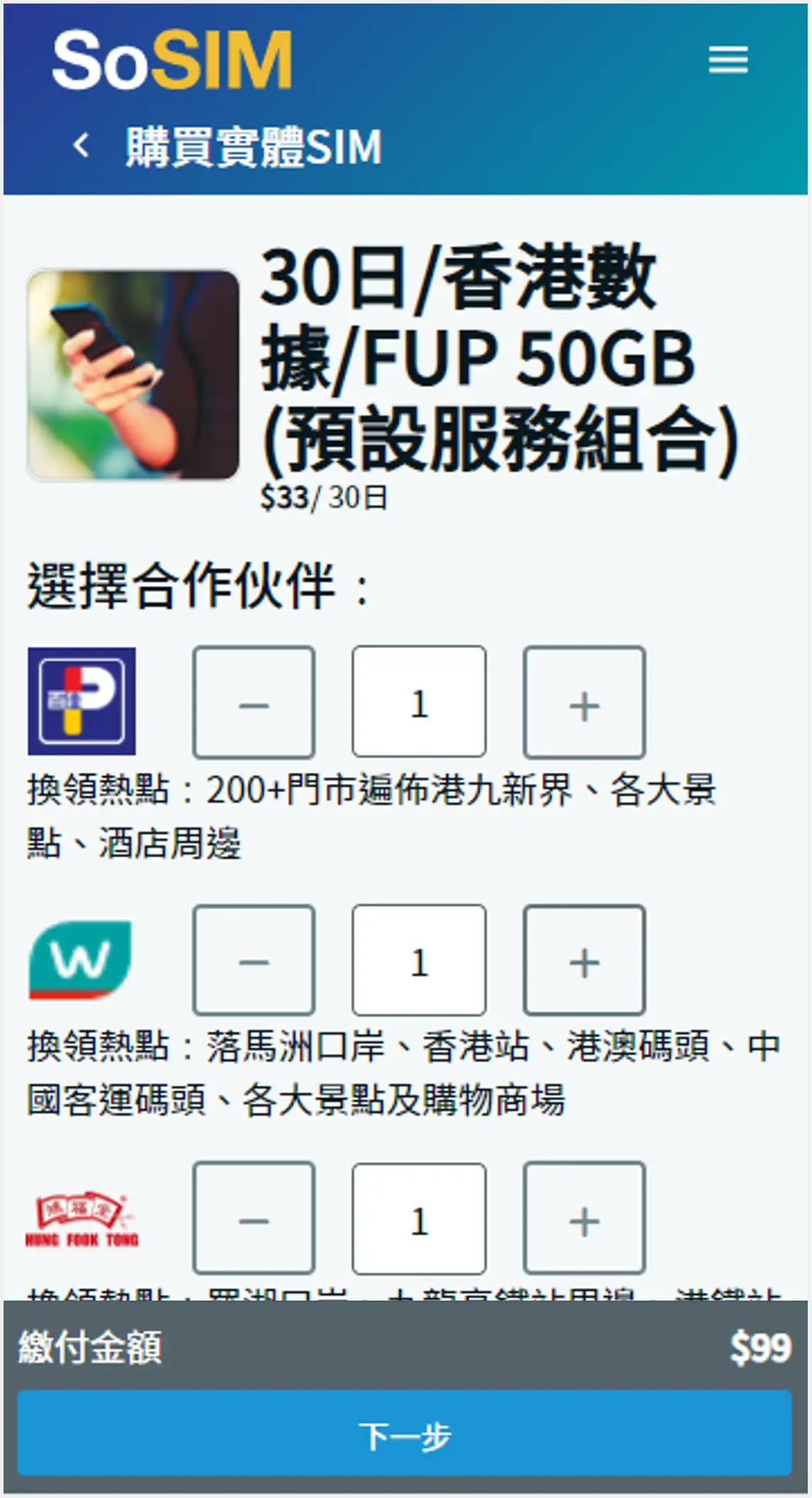Click the phone product thumbnail image
The width and height of the screenshot is (812, 1498).
[133, 375]
